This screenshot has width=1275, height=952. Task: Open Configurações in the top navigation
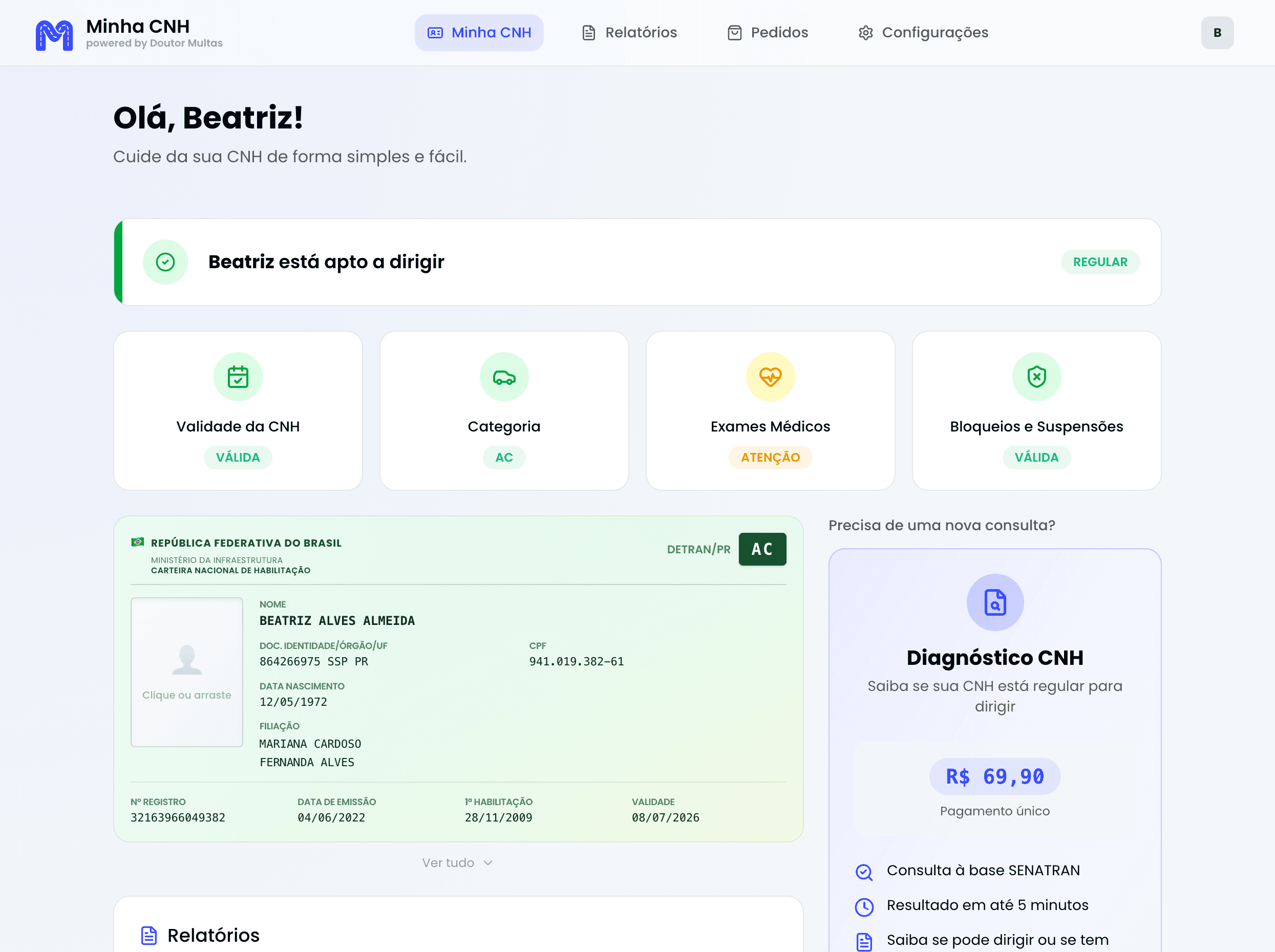pyautogui.click(x=923, y=33)
